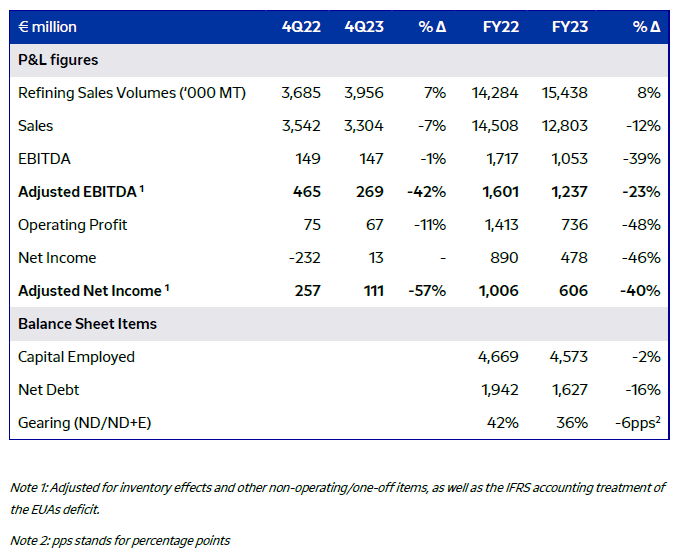Click the "P&L figures" section heading

58,60
